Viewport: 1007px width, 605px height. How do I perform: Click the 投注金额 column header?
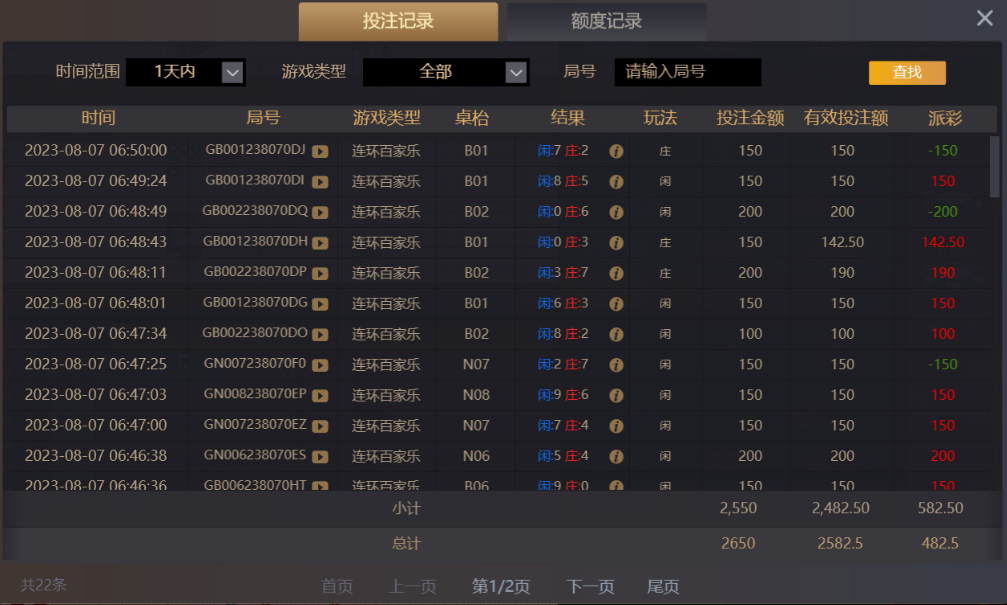pos(750,118)
